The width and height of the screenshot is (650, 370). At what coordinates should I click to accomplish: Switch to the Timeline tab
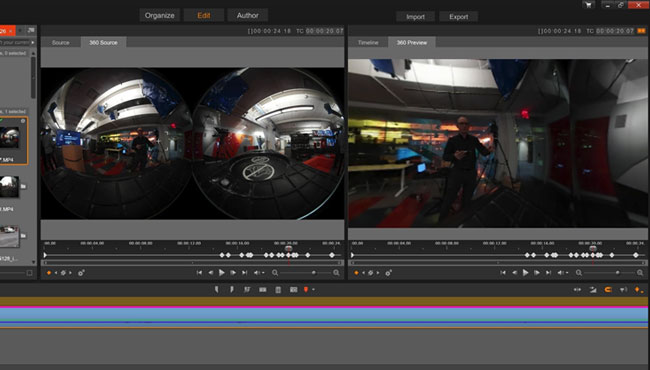tap(368, 42)
